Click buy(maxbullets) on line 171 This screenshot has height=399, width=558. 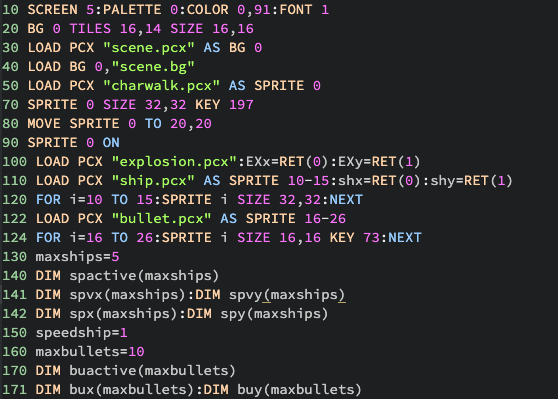click(299, 390)
